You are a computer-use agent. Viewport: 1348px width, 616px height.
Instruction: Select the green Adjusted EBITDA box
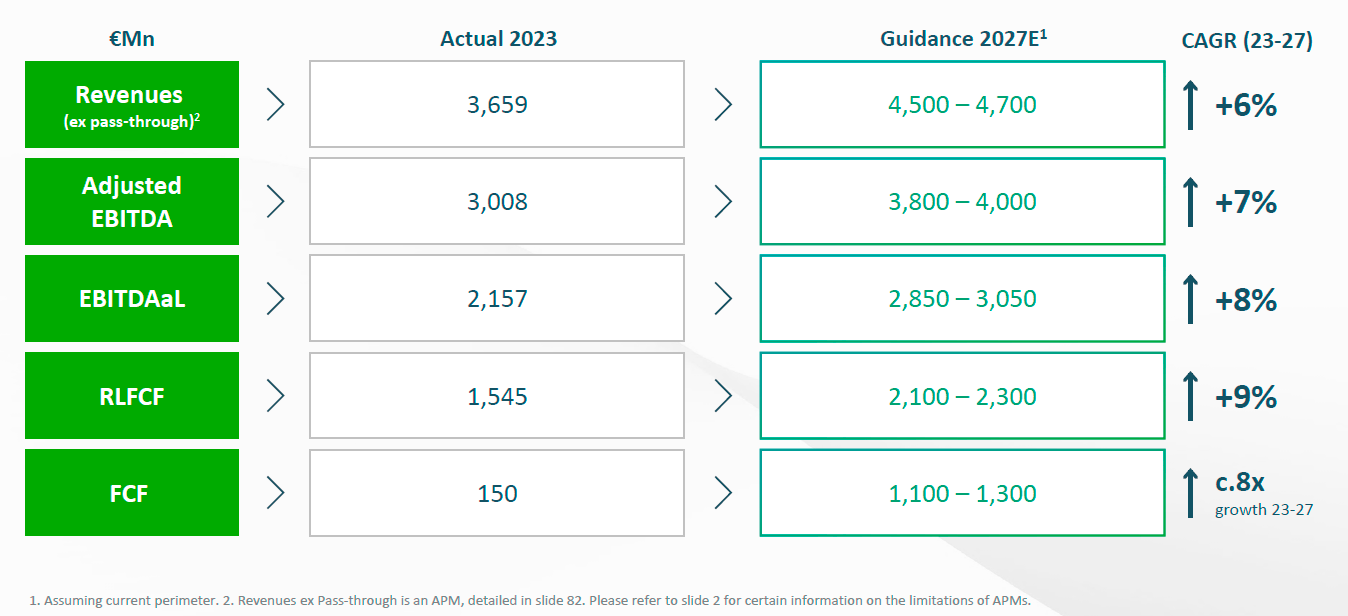click(132, 202)
